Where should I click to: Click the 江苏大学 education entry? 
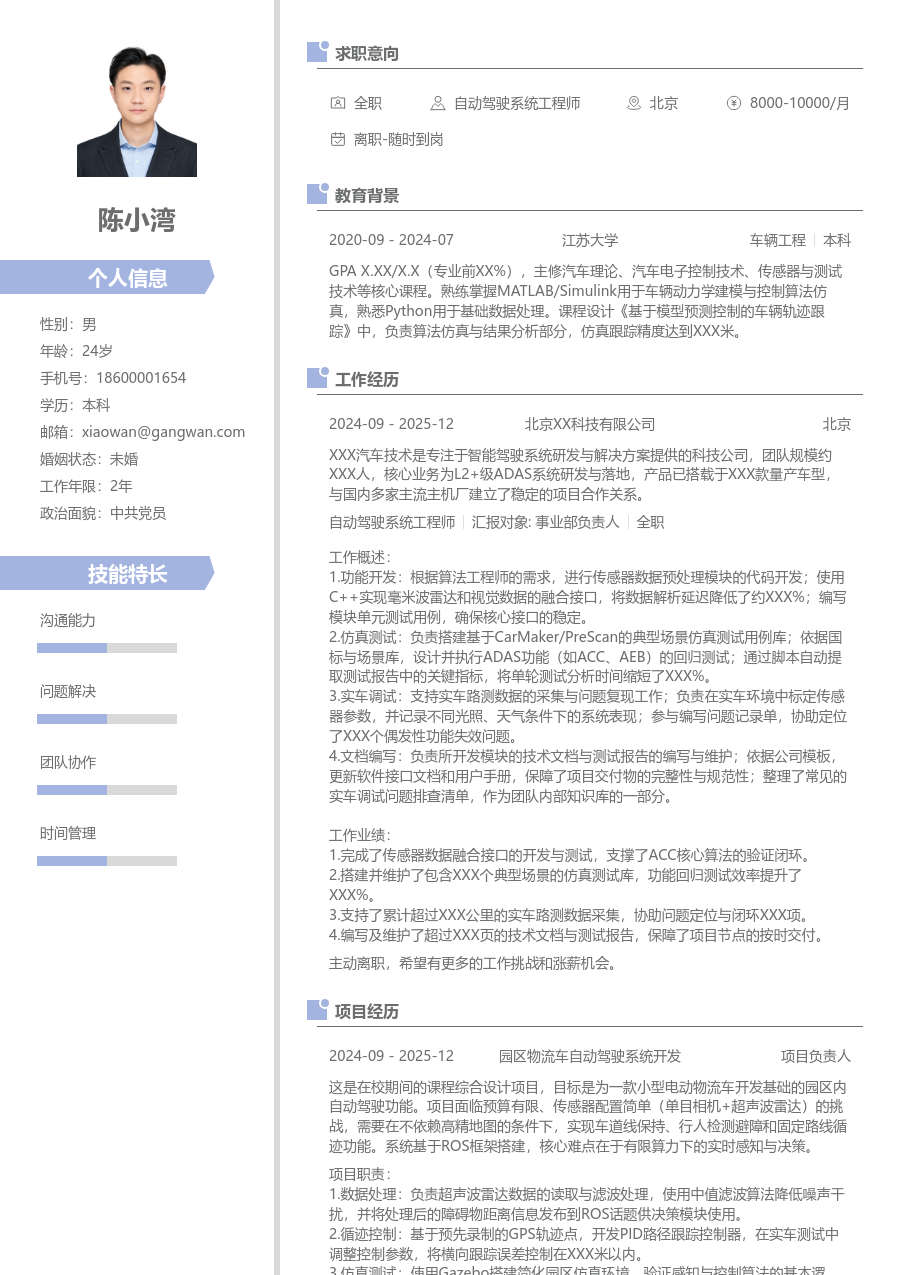[x=590, y=240]
